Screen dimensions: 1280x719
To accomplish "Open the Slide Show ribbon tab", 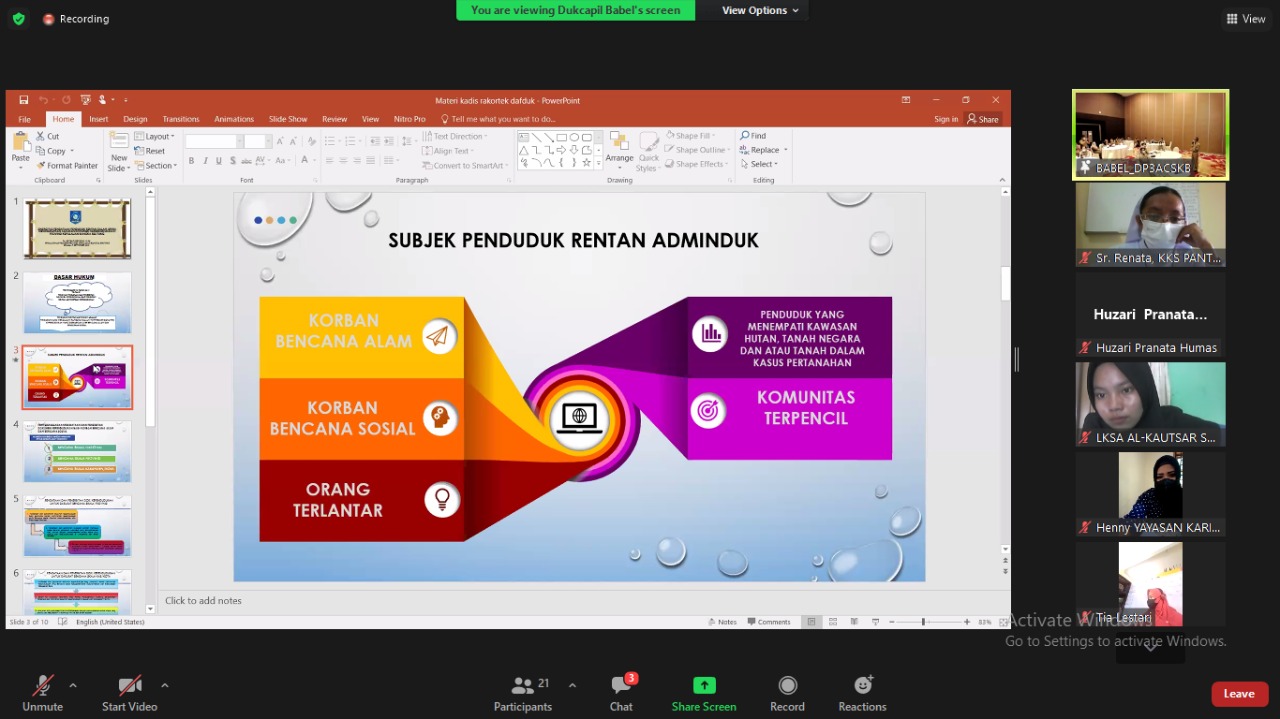I will pos(288,119).
